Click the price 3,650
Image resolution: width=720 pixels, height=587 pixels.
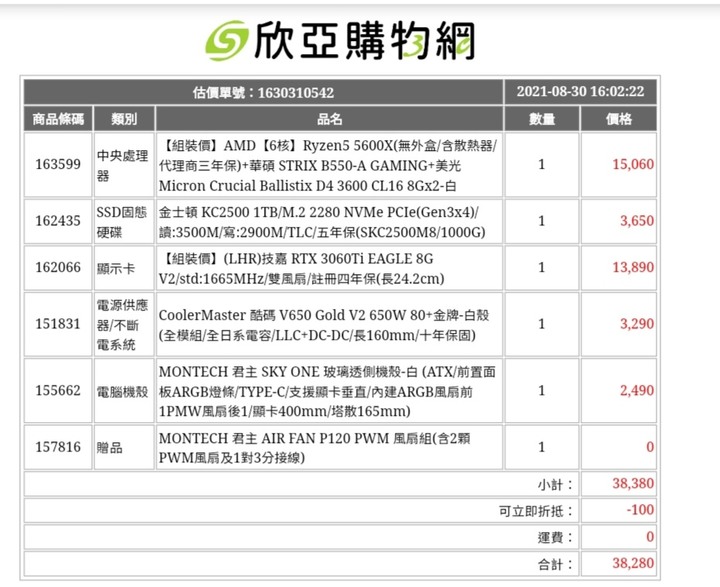point(637,221)
